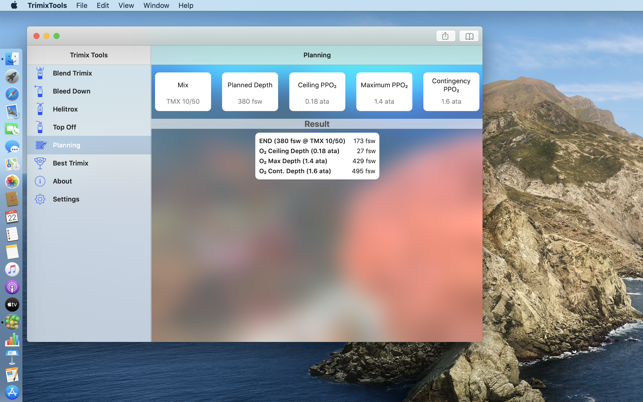The height and width of the screenshot is (402, 643).
Task: Edit the Mix TMX 10/50 card
Action: (183, 91)
